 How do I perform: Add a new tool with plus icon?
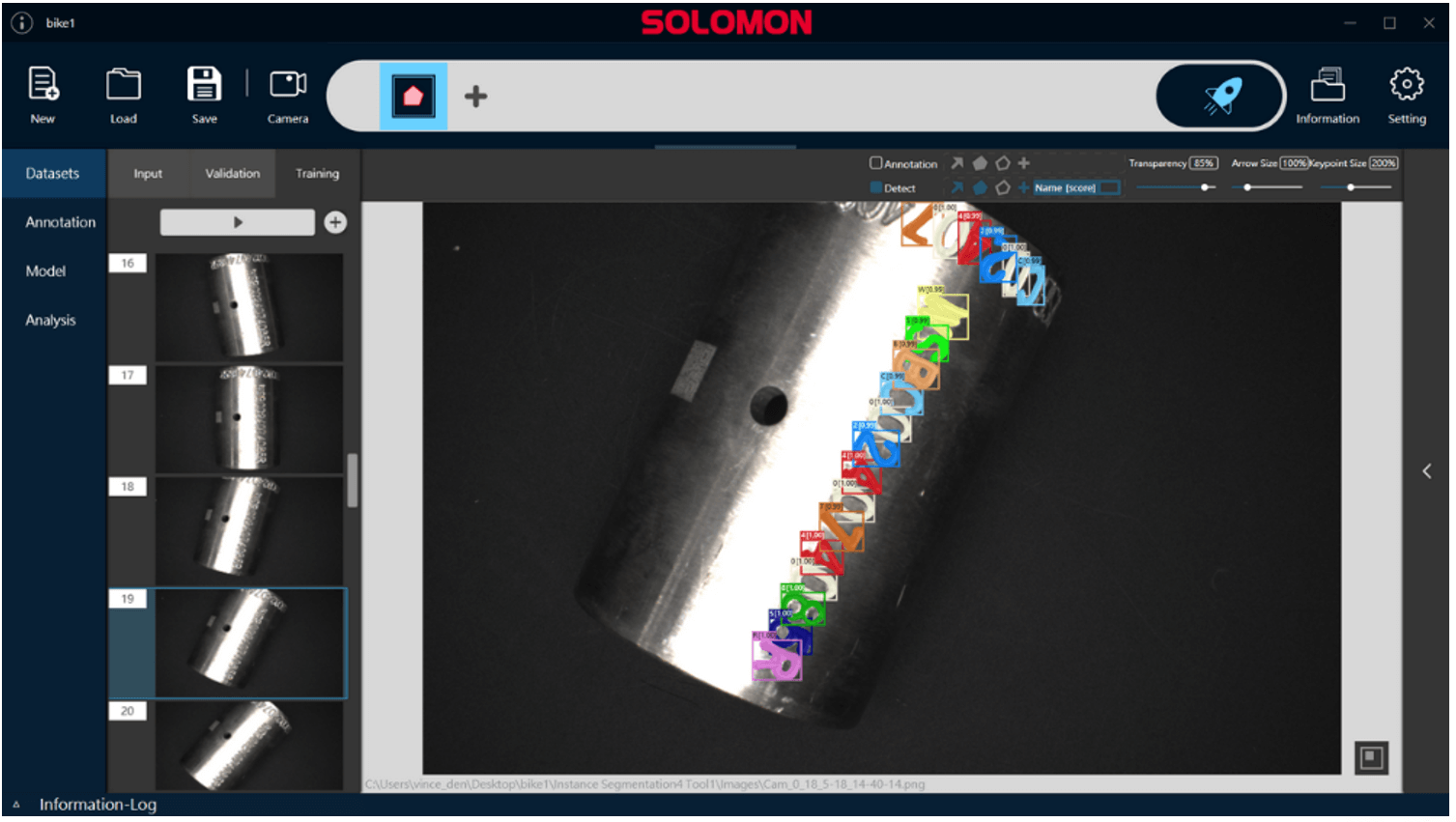[x=475, y=97]
